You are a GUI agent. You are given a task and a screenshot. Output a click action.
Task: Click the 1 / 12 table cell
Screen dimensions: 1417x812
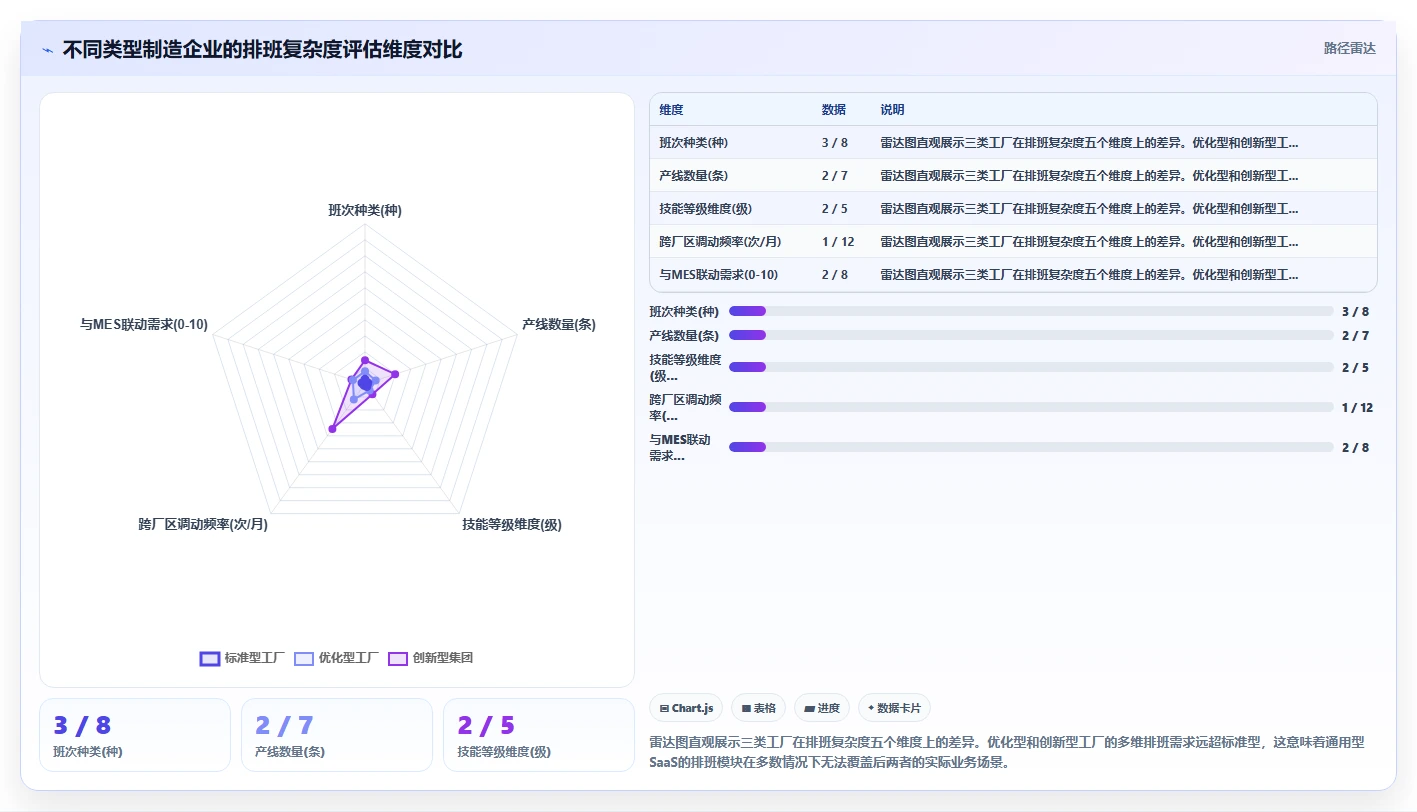click(x=838, y=241)
